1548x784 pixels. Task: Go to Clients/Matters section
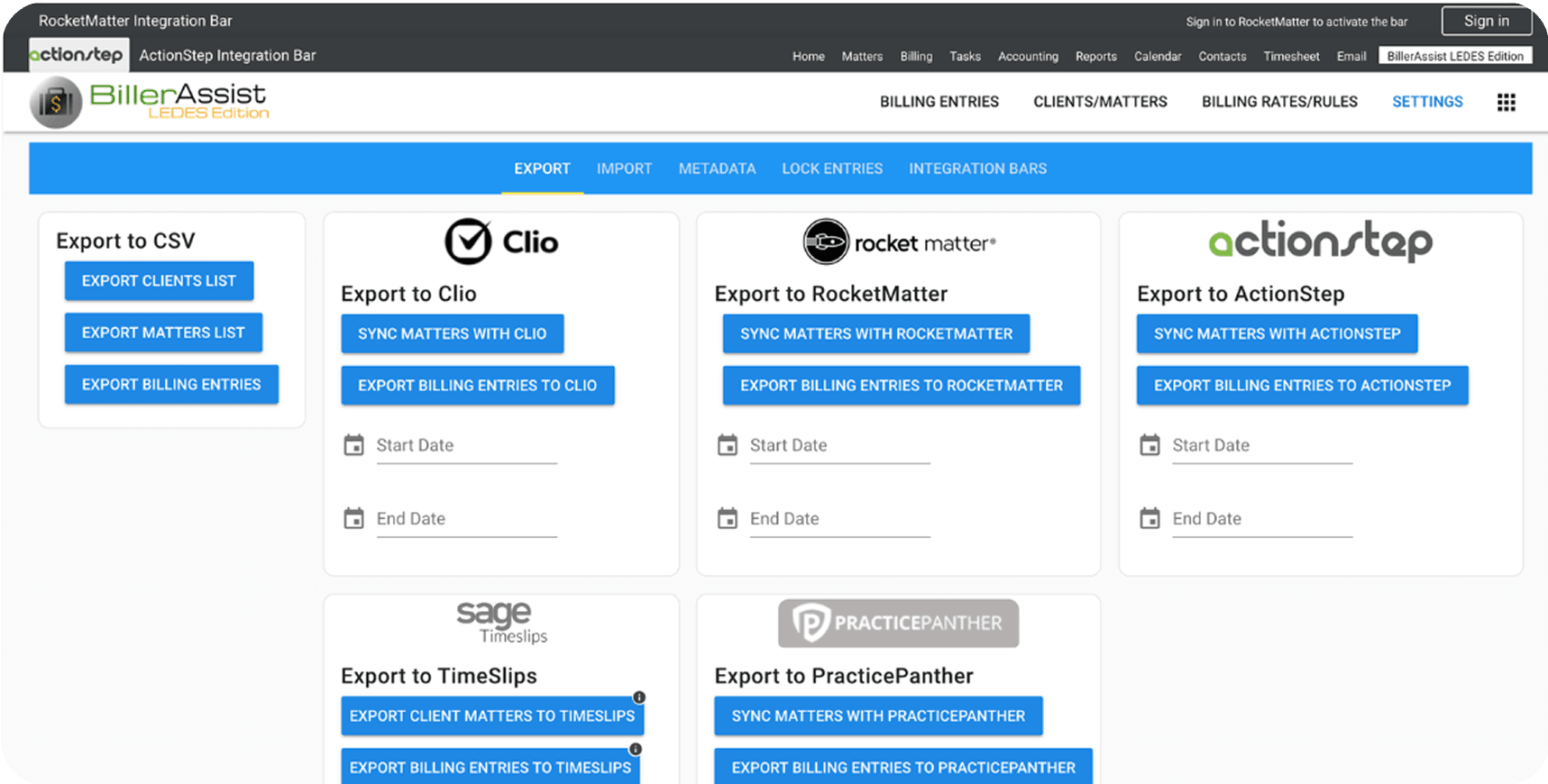coord(1101,102)
